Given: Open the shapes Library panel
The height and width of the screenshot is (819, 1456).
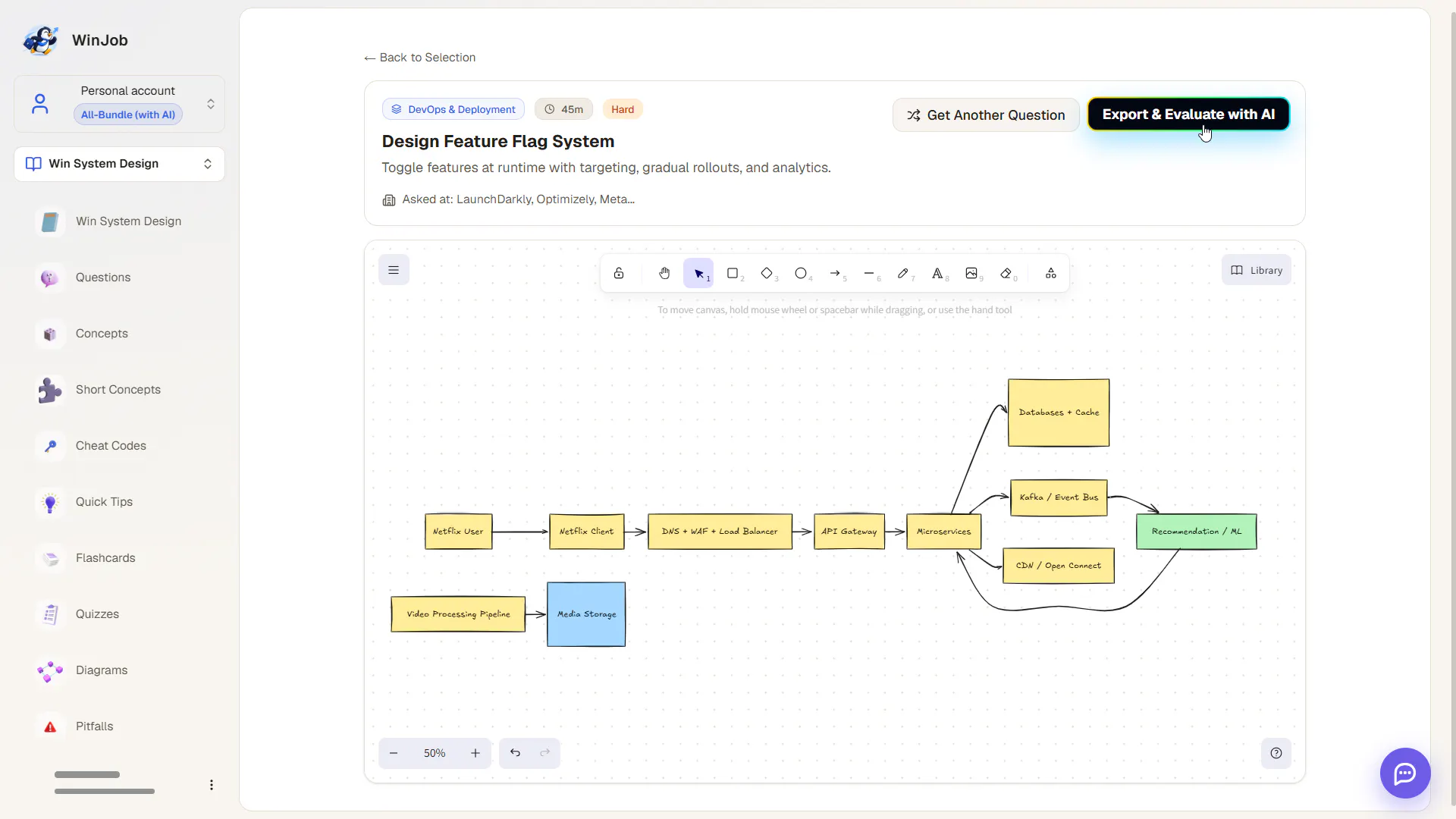Looking at the screenshot, I should pyautogui.click(x=1257, y=270).
